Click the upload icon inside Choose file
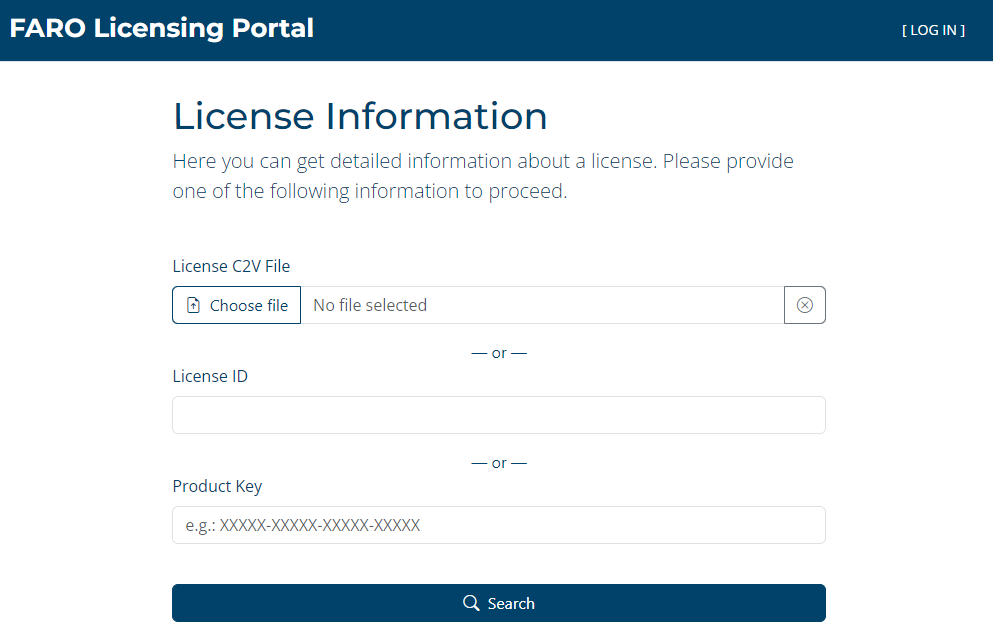This screenshot has width=993, height=641. (x=194, y=306)
